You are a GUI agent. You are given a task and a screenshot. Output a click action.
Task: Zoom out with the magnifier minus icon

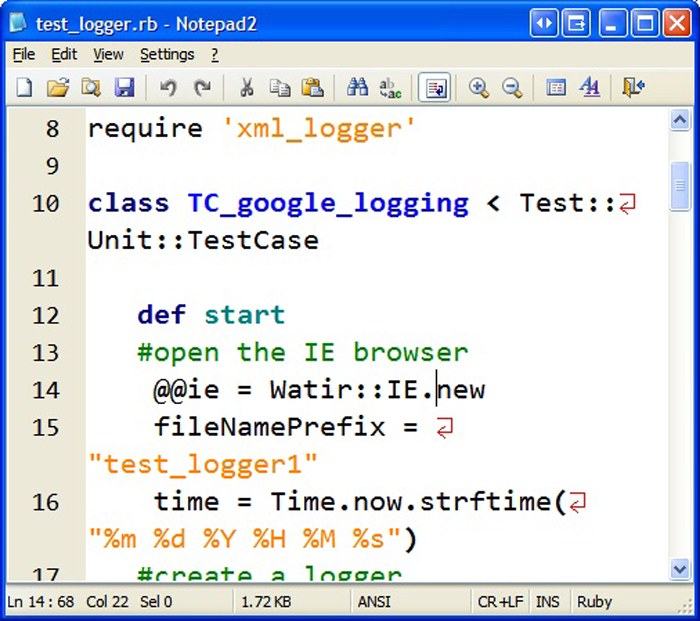coord(512,87)
